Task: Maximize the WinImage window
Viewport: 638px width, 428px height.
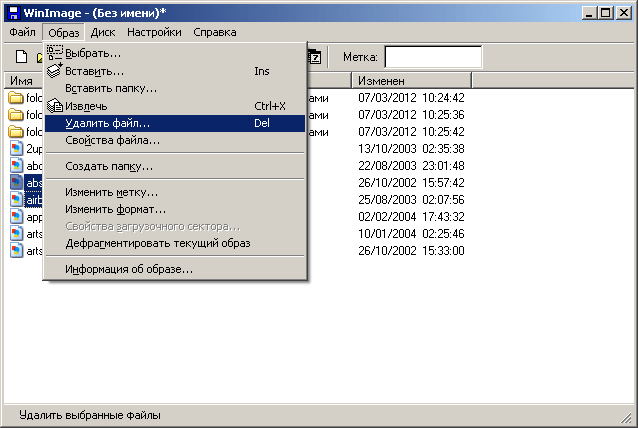Action: tap(605, 13)
